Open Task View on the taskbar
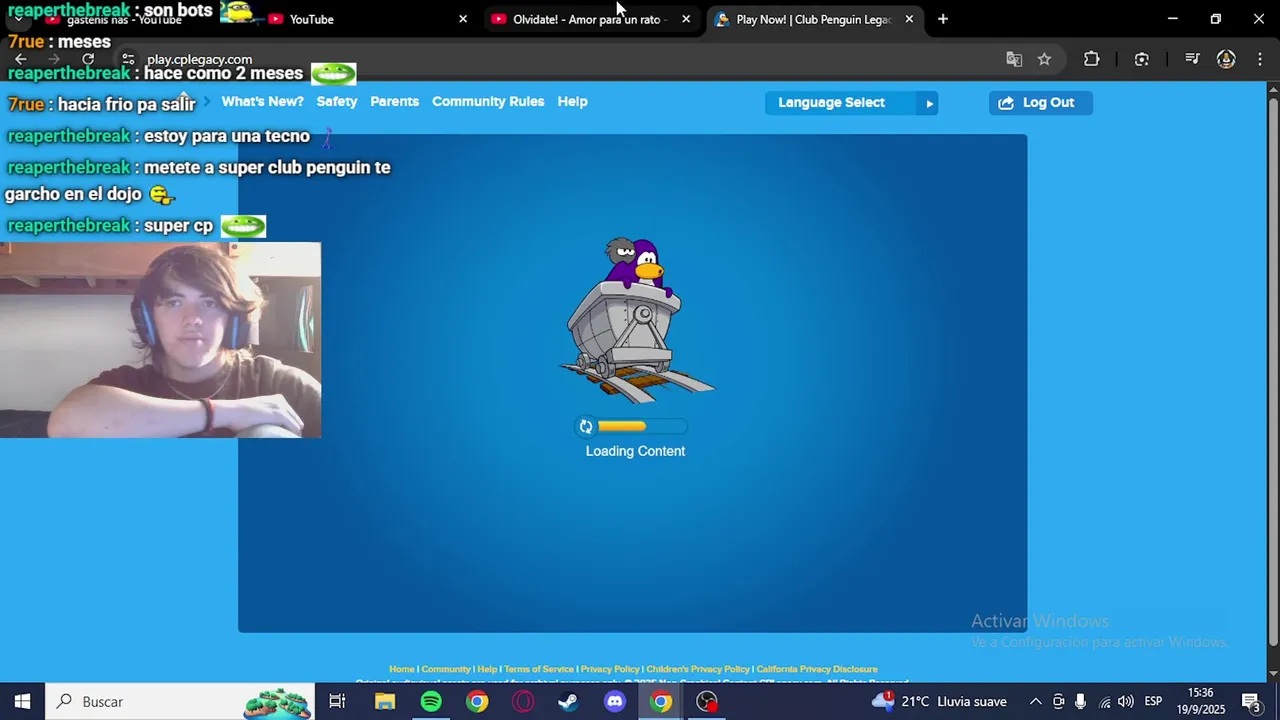This screenshot has height=720, width=1280. pyautogui.click(x=337, y=702)
